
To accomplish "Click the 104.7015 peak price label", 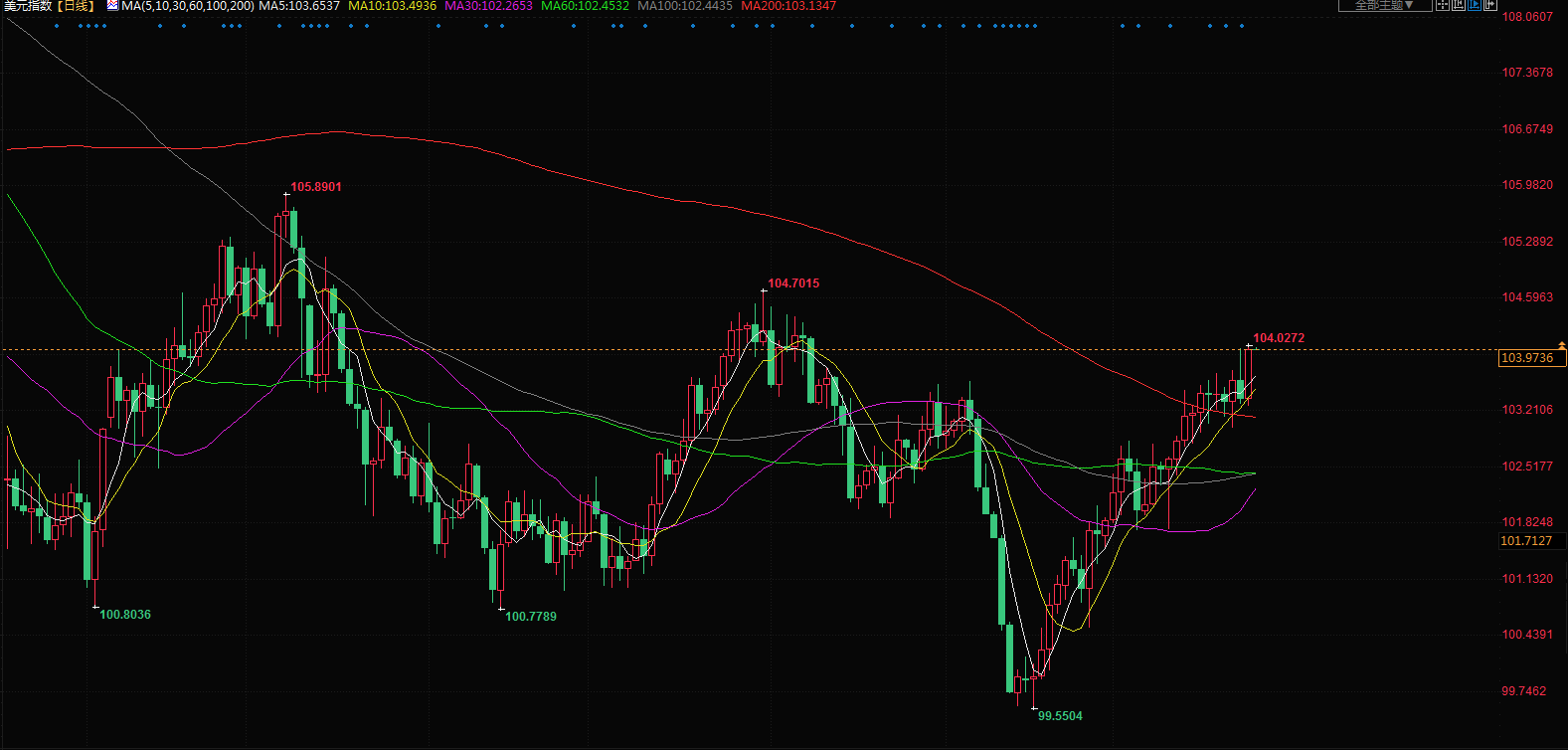I will pos(793,283).
